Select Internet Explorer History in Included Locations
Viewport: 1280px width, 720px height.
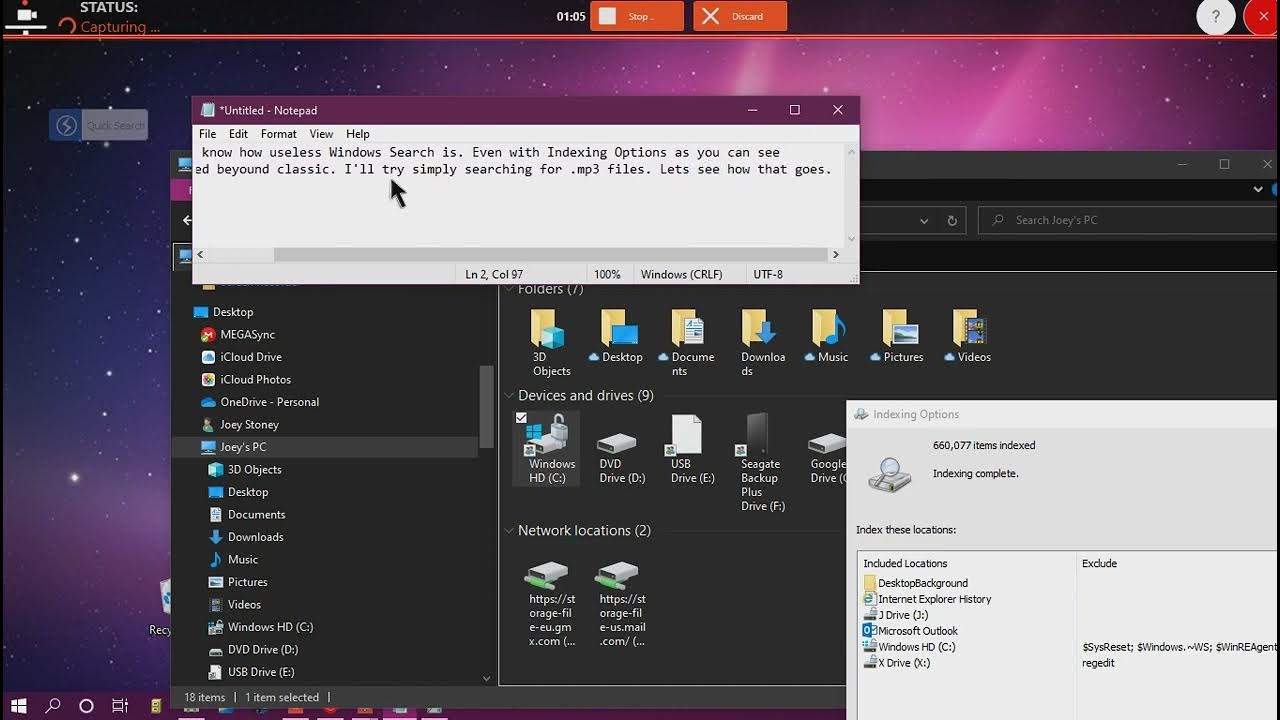pos(927,599)
